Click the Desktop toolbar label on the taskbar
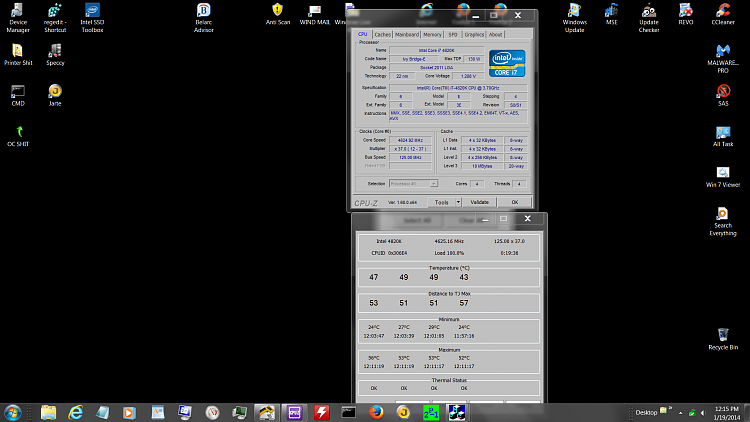Image resolution: width=750 pixels, height=422 pixels. point(646,412)
